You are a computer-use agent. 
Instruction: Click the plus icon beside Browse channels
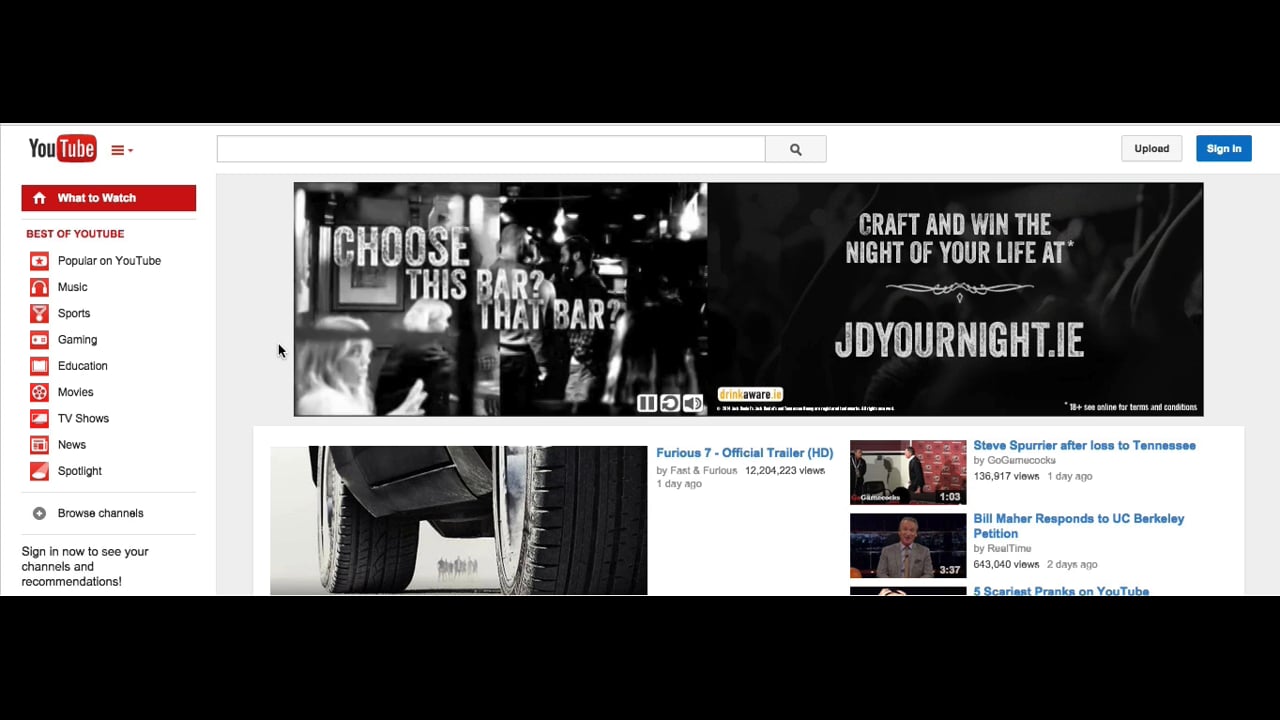[x=39, y=513]
